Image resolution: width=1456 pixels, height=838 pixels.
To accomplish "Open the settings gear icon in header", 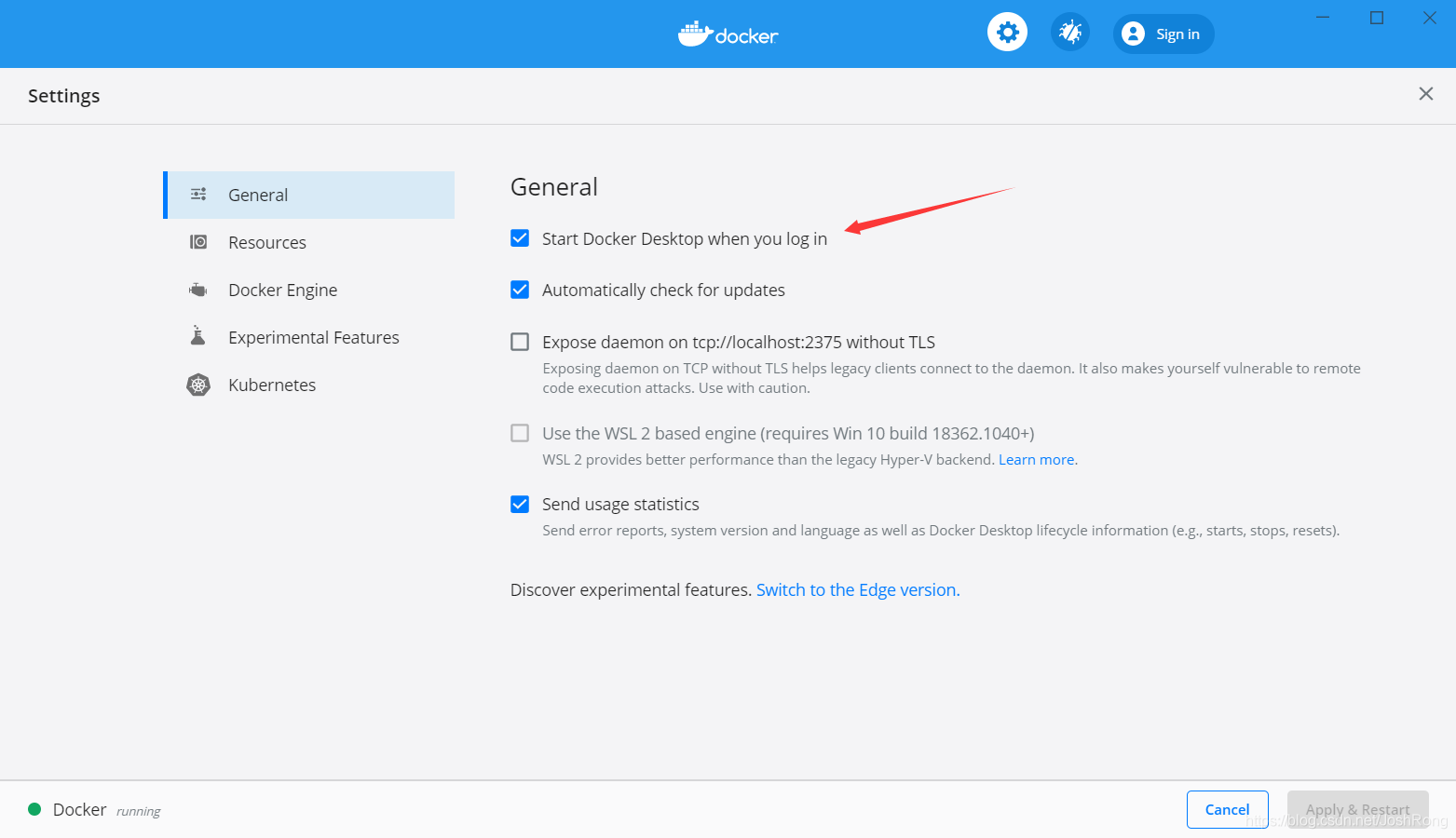I will pyautogui.click(x=1007, y=33).
